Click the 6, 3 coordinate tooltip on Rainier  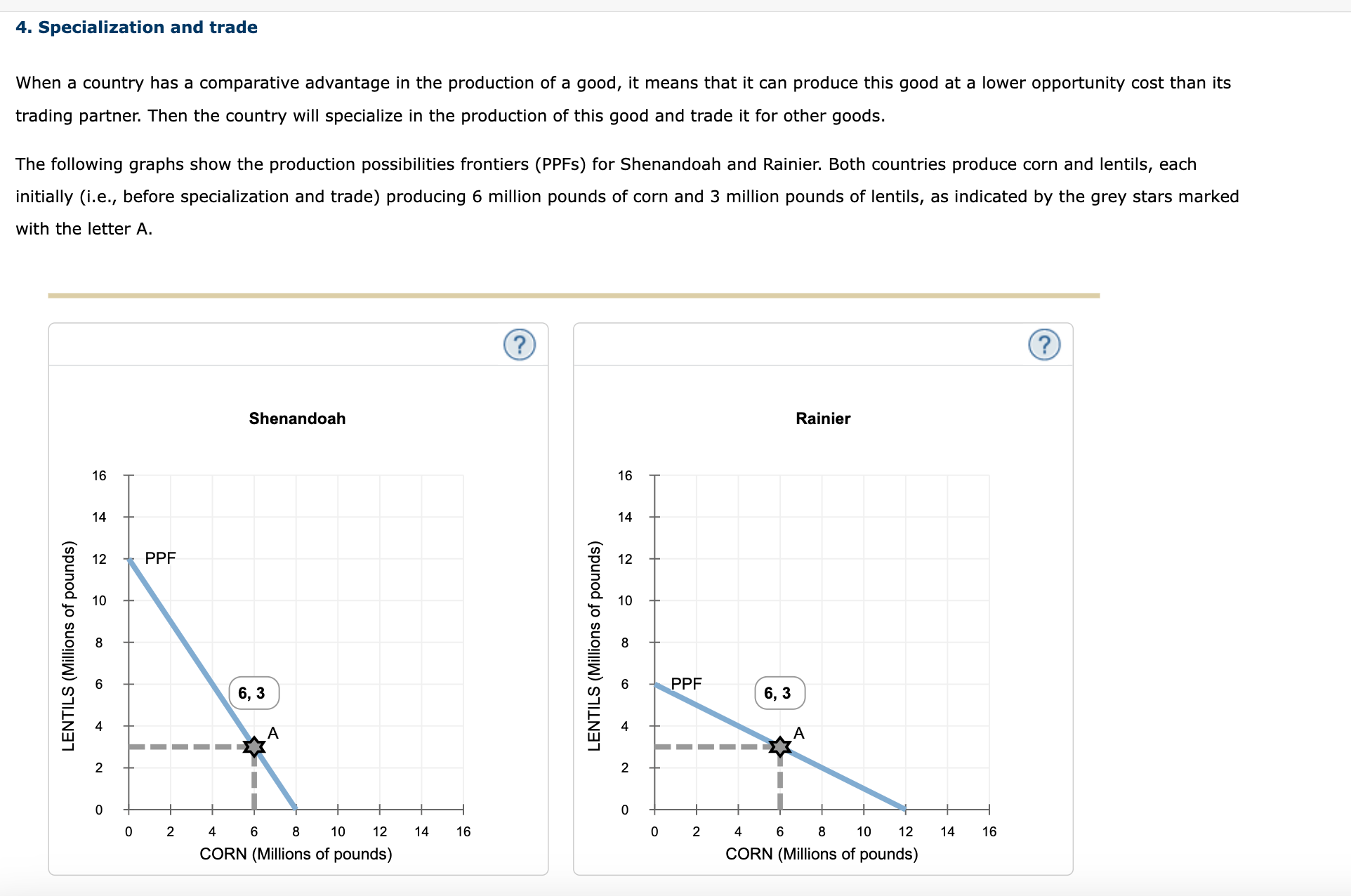(x=779, y=692)
